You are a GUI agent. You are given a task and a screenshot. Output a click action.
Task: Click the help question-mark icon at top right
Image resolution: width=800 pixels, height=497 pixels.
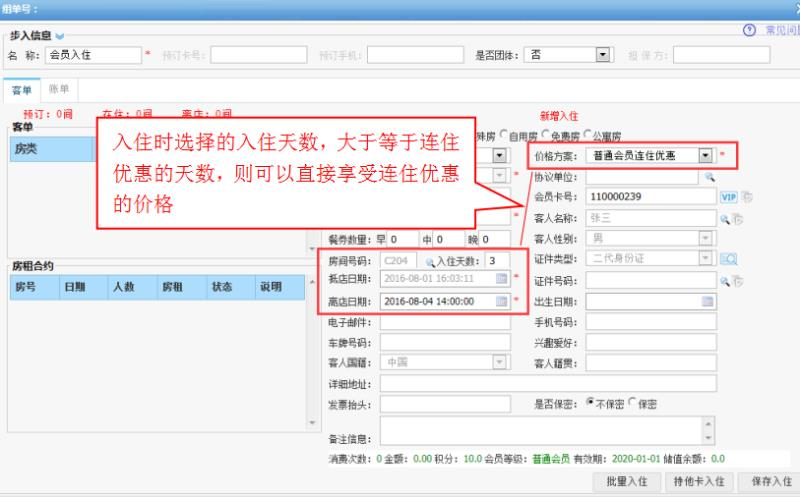tap(749, 30)
